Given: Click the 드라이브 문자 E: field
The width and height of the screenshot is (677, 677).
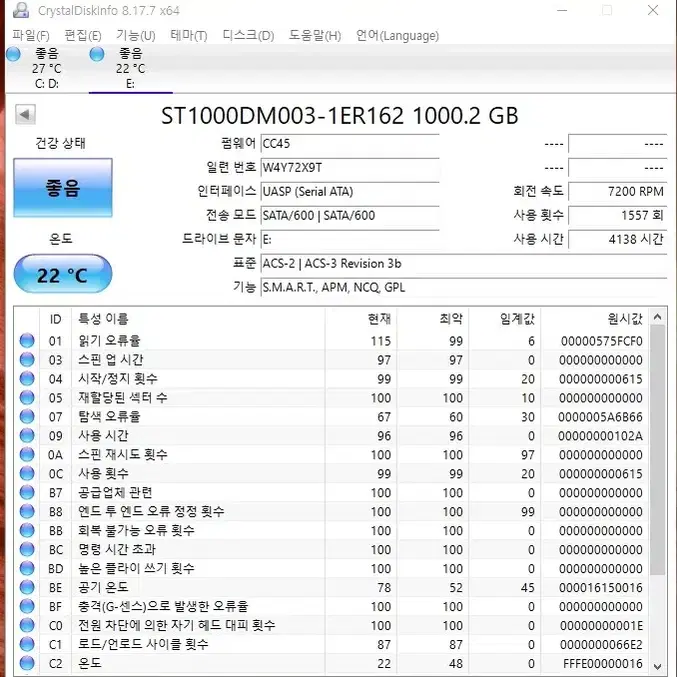Looking at the screenshot, I should click(350, 239).
